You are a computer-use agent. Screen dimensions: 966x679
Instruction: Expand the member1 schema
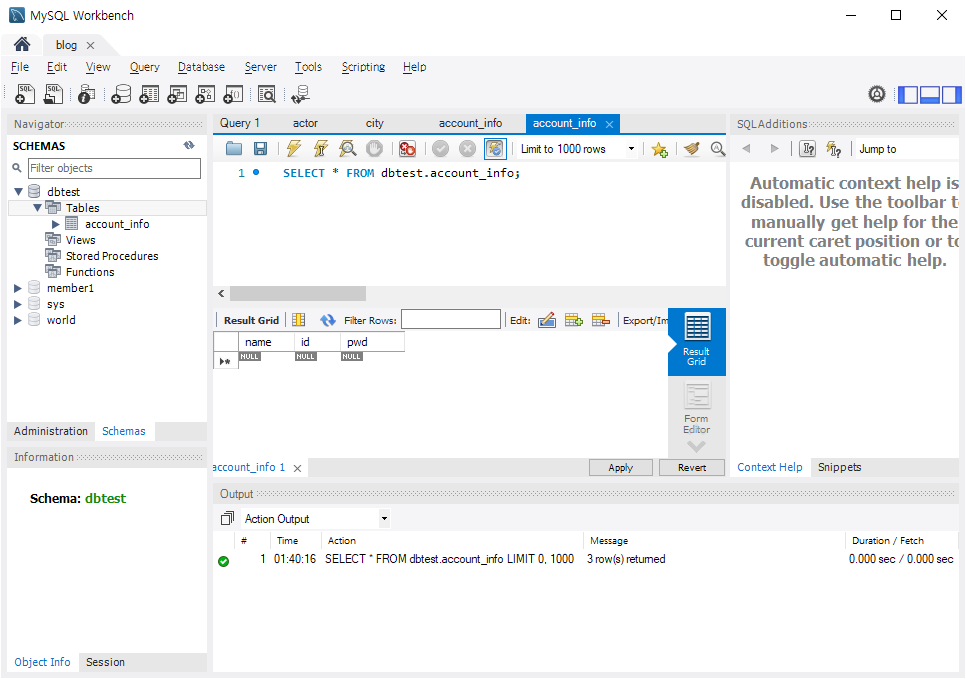point(18,288)
